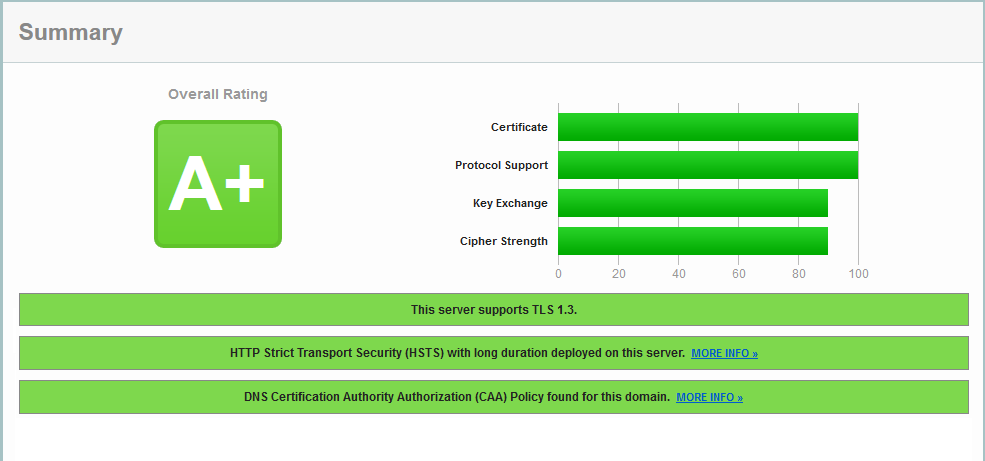
Task: Click the HSTS long duration banner text
Action: pyautogui.click(x=457, y=353)
